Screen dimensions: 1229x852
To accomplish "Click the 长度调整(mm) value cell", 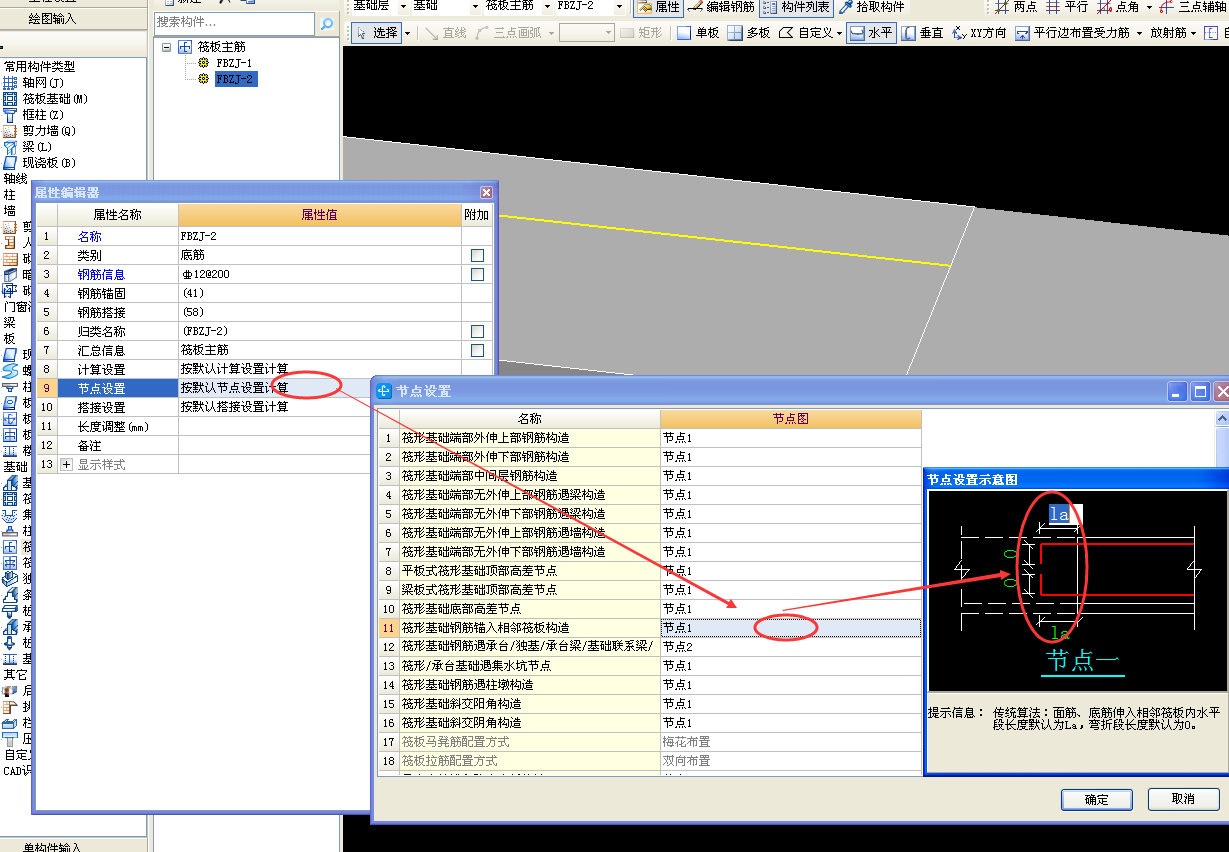I will (x=320, y=426).
